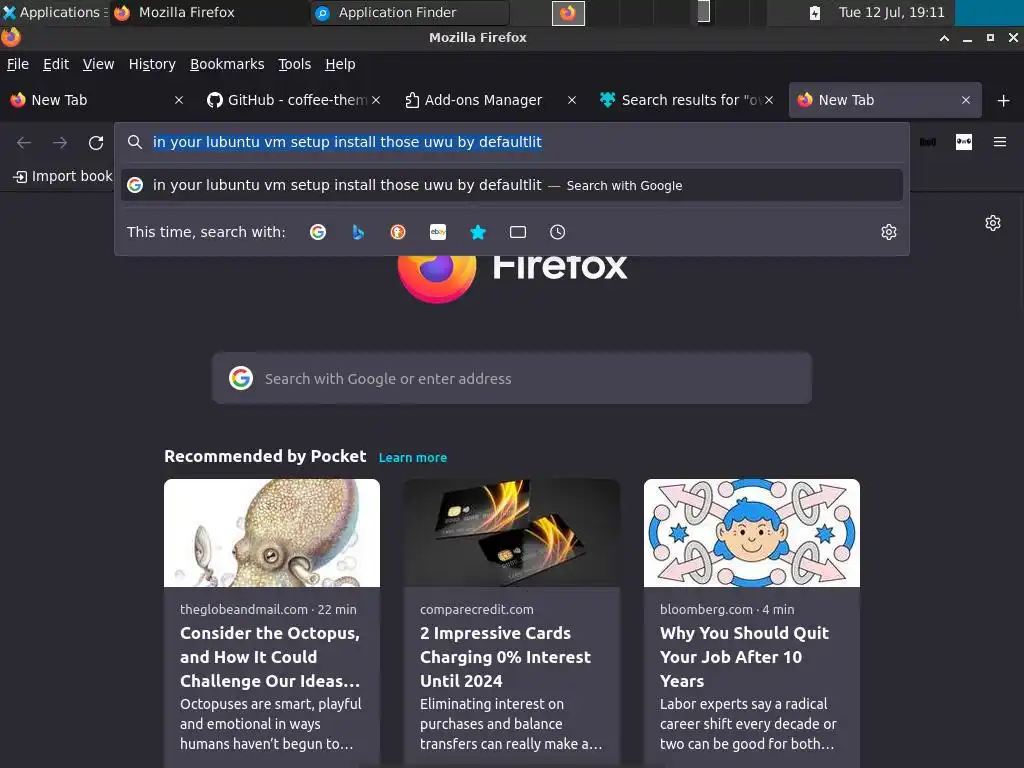1024x768 pixels.
Task: Close the active New Tab
Action: tap(966, 100)
